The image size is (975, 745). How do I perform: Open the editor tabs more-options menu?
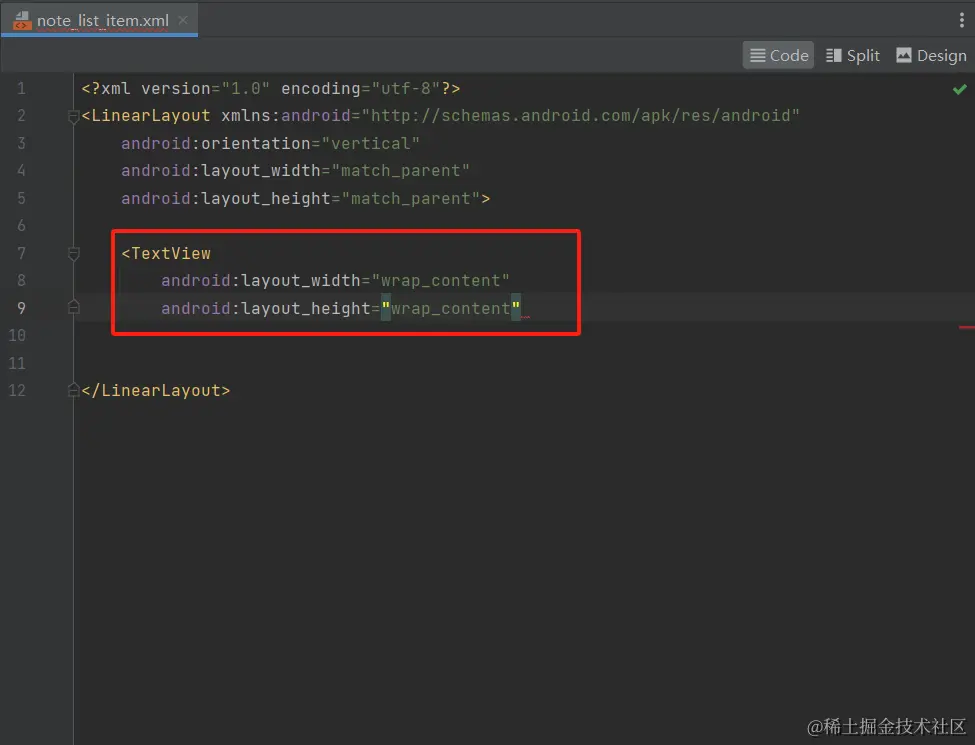pyautogui.click(x=961, y=20)
